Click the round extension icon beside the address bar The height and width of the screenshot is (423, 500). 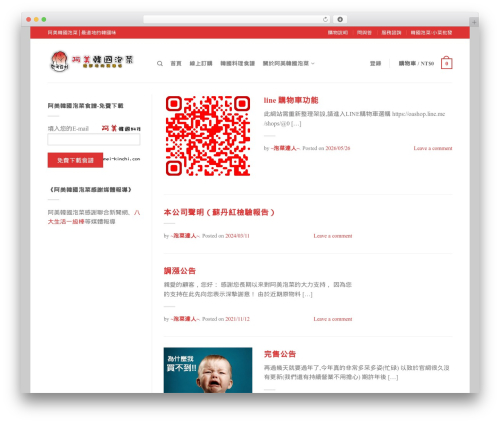click(340, 19)
